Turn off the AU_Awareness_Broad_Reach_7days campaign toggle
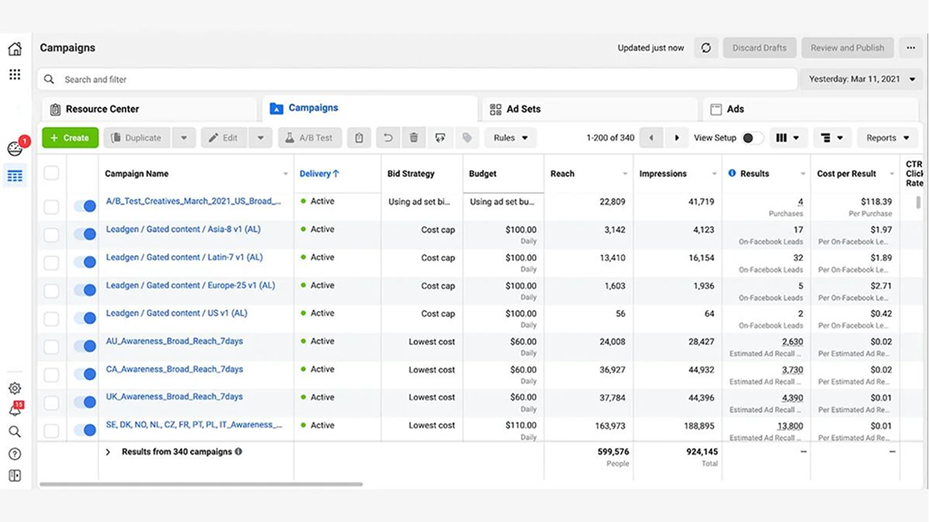 pos(85,346)
